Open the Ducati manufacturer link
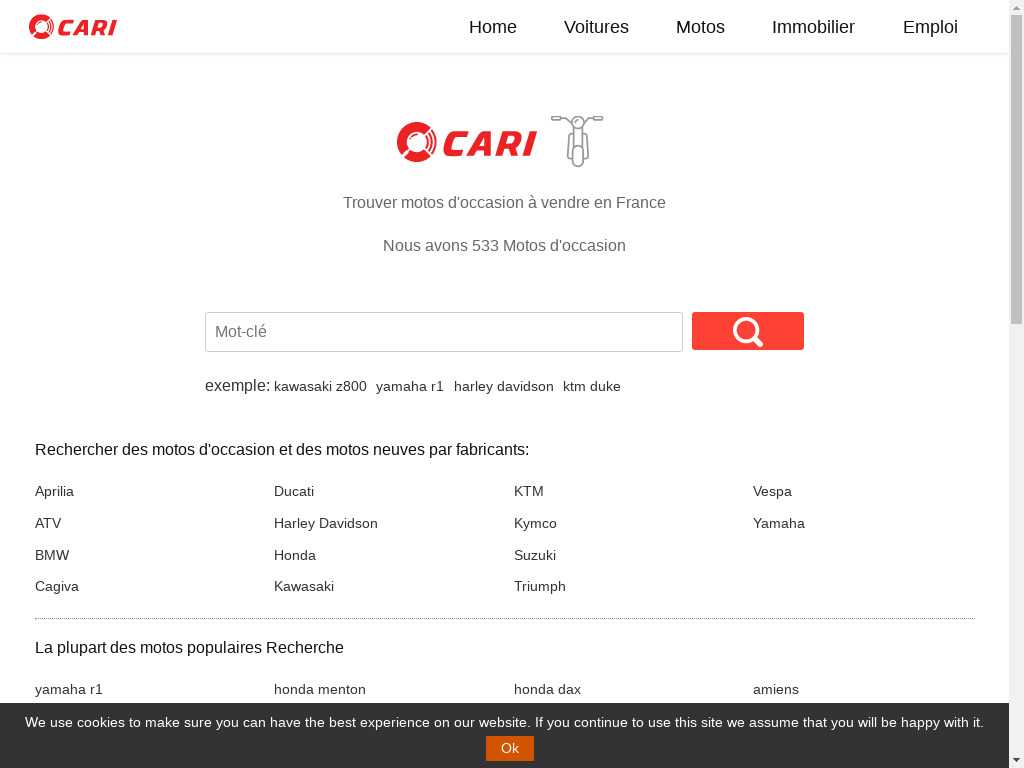This screenshot has width=1024, height=768. point(294,491)
